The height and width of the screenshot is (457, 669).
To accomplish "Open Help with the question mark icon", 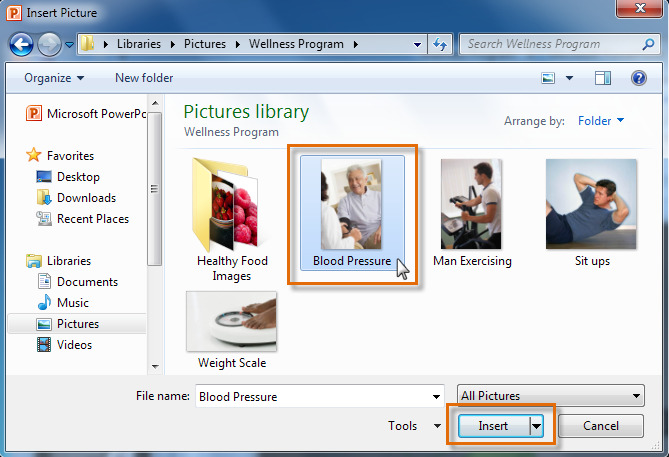I will tap(639, 78).
